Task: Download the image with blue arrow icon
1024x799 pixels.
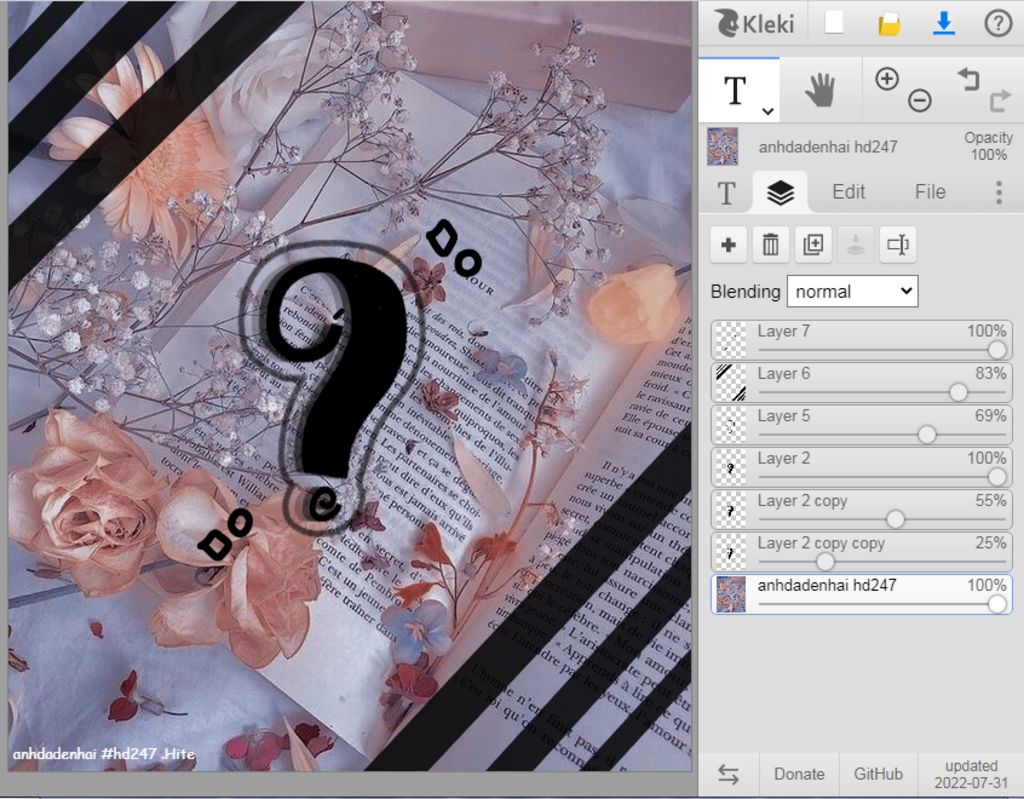Action: (944, 24)
